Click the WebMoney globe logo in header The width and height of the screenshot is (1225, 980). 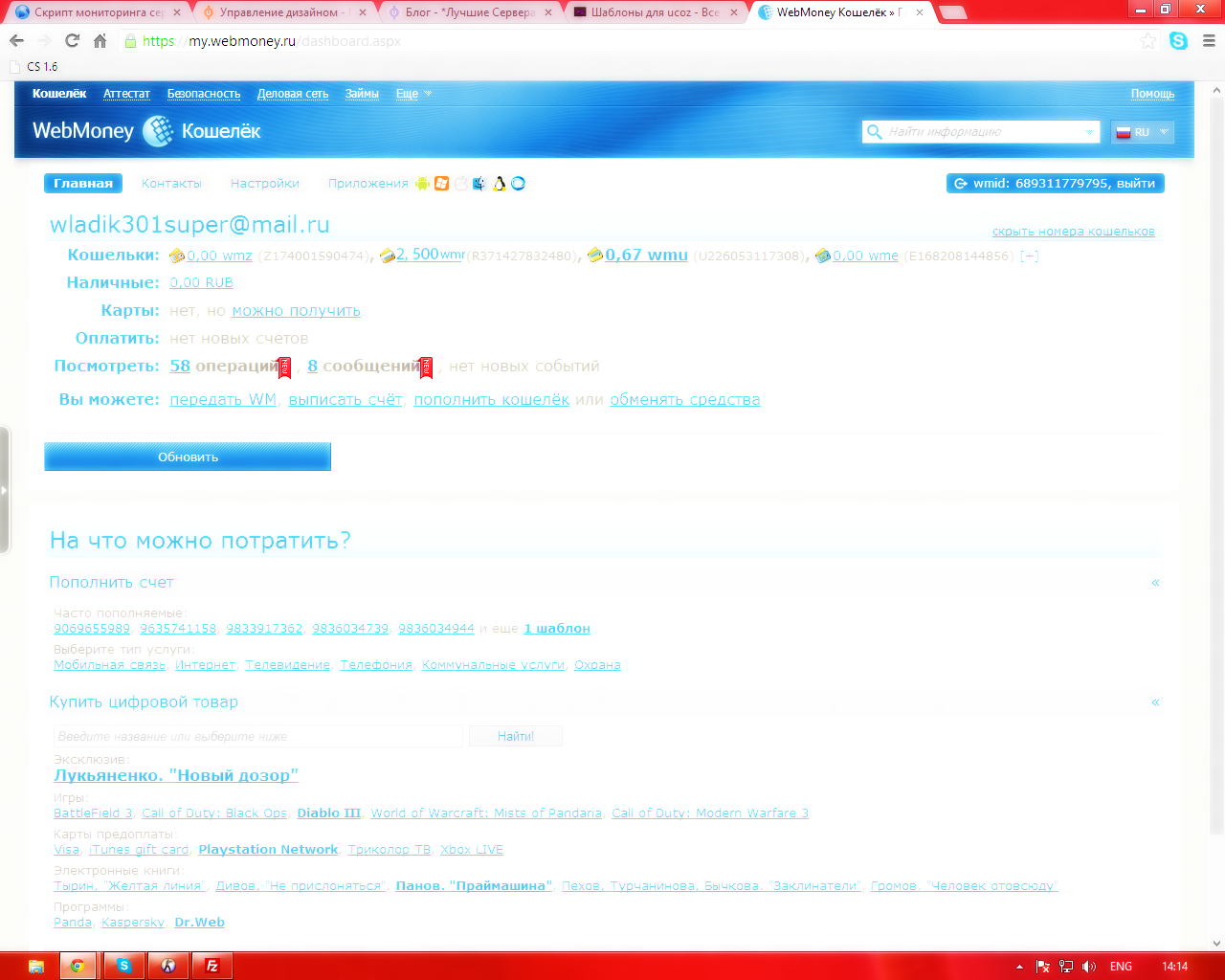click(158, 131)
